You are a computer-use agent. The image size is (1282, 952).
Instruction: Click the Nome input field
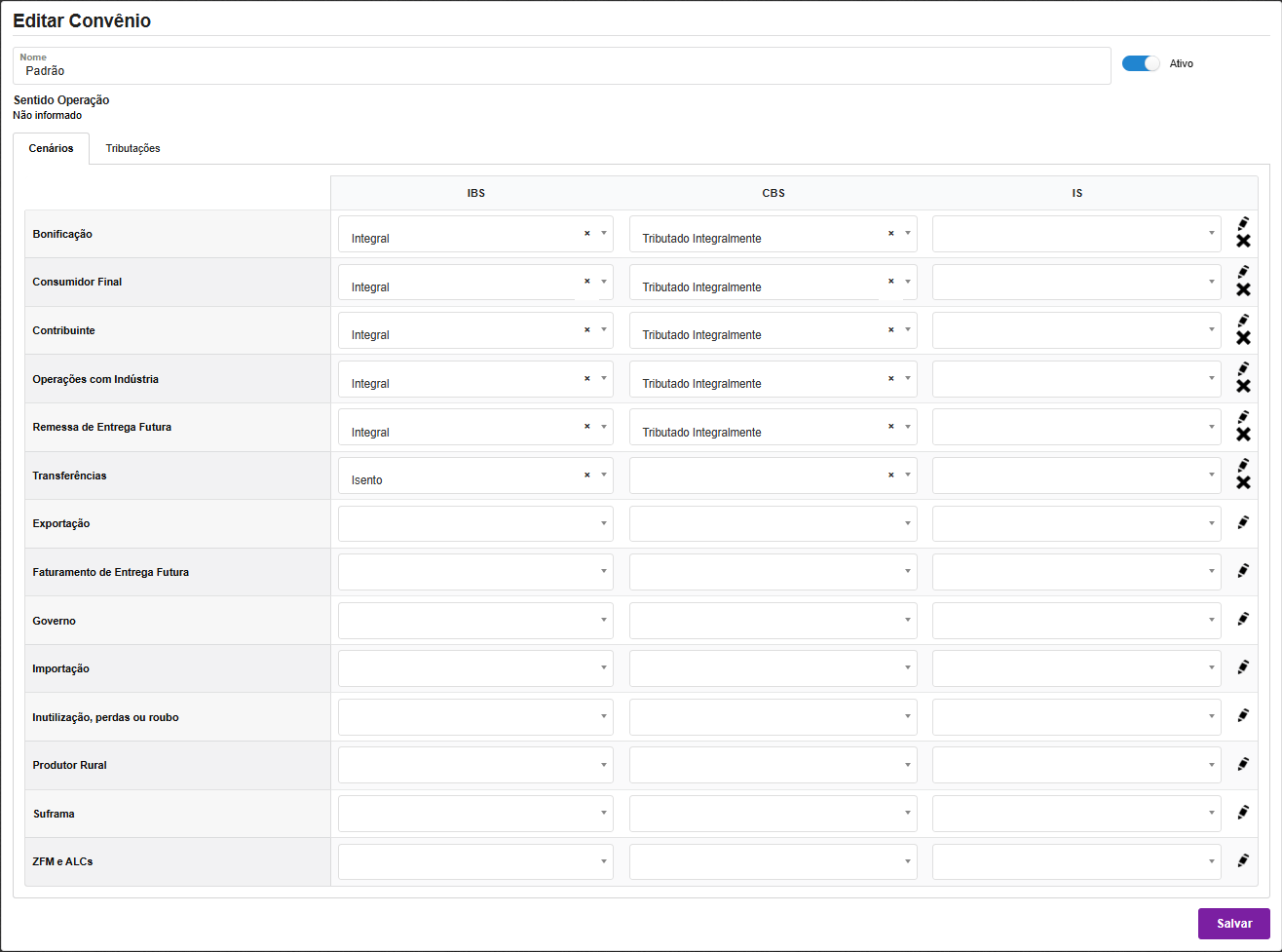click(561, 70)
